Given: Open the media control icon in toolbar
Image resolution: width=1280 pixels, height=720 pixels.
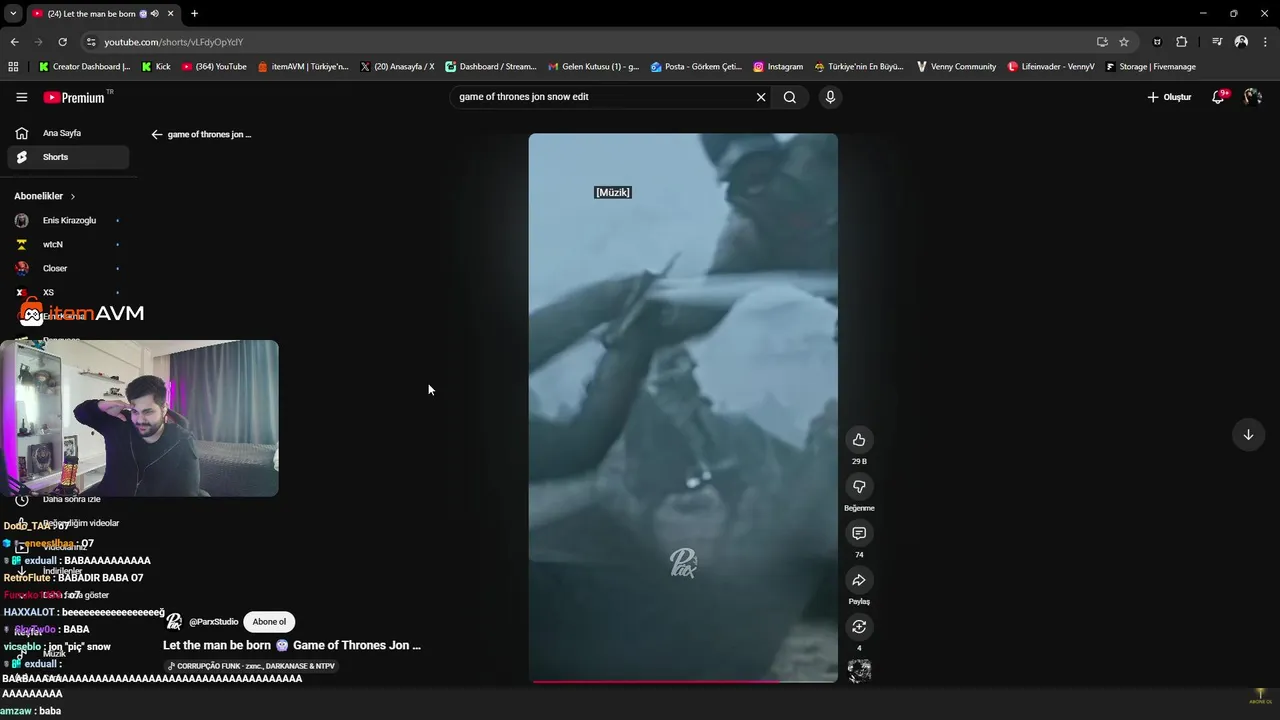Looking at the screenshot, I should pyautogui.click(x=1217, y=42).
